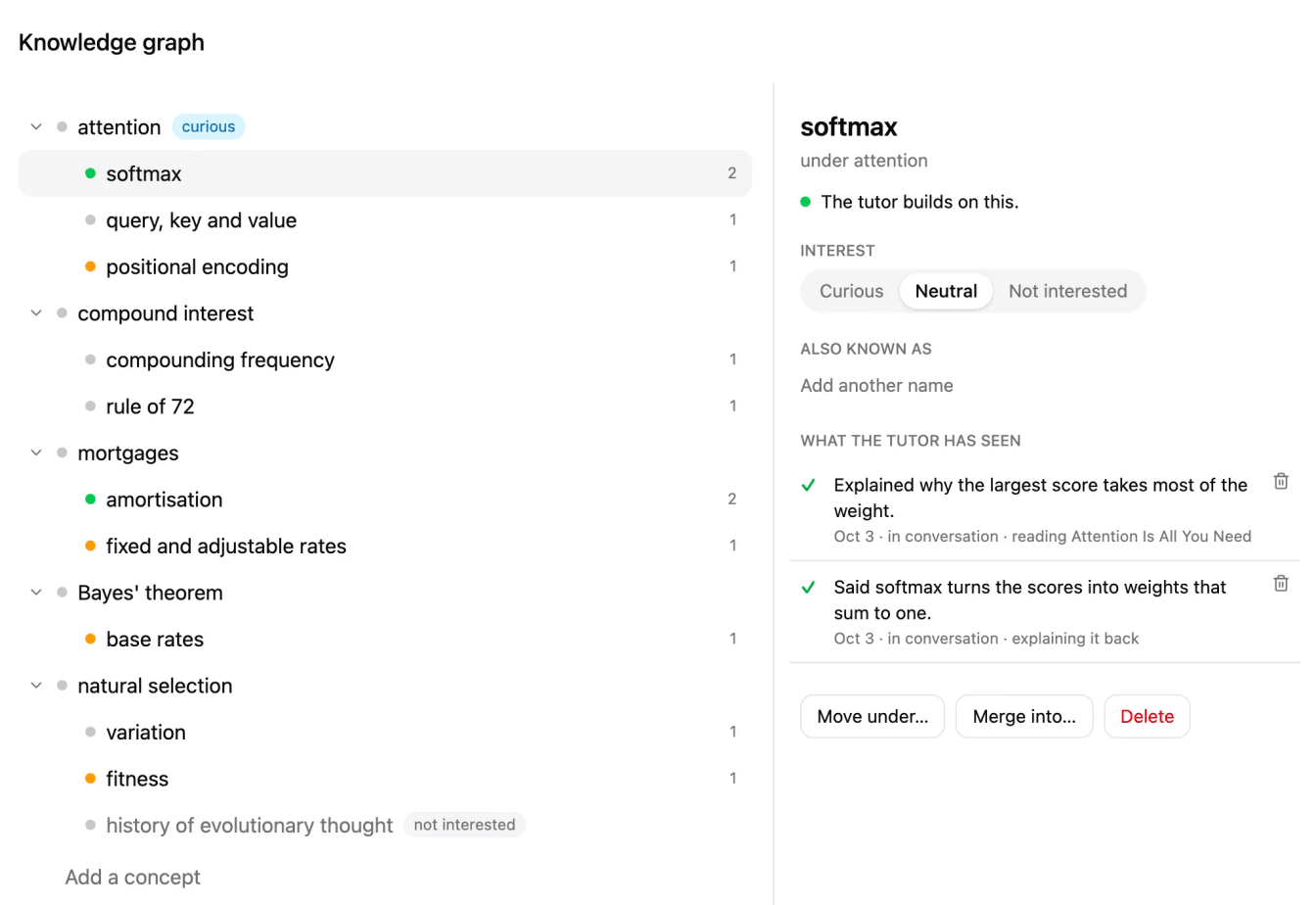Open the fitness concept
The height and width of the screenshot is (905, 1316).
pos(385,779)
